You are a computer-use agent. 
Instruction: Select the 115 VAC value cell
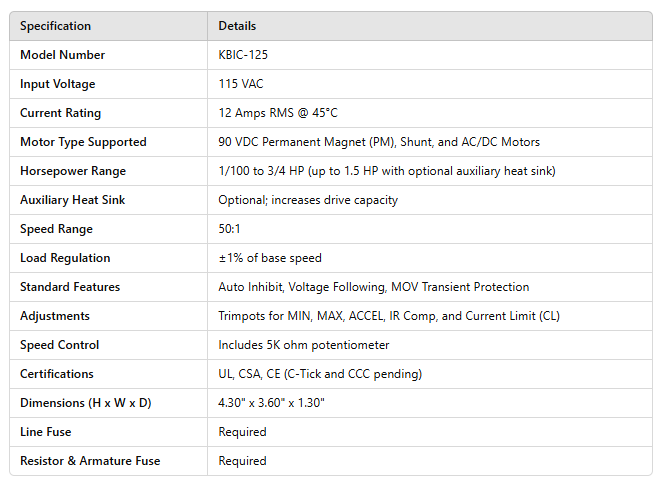point(241,84)
